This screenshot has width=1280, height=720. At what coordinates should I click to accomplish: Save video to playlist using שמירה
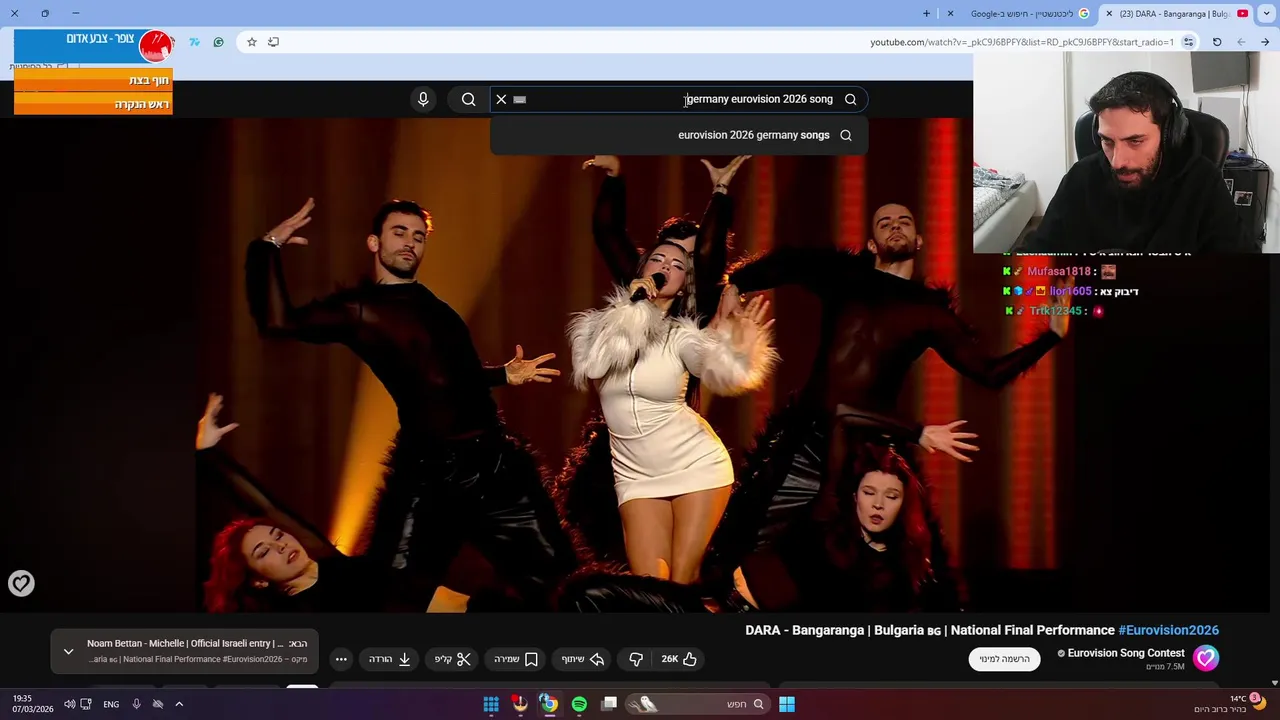tap(516, 659)
